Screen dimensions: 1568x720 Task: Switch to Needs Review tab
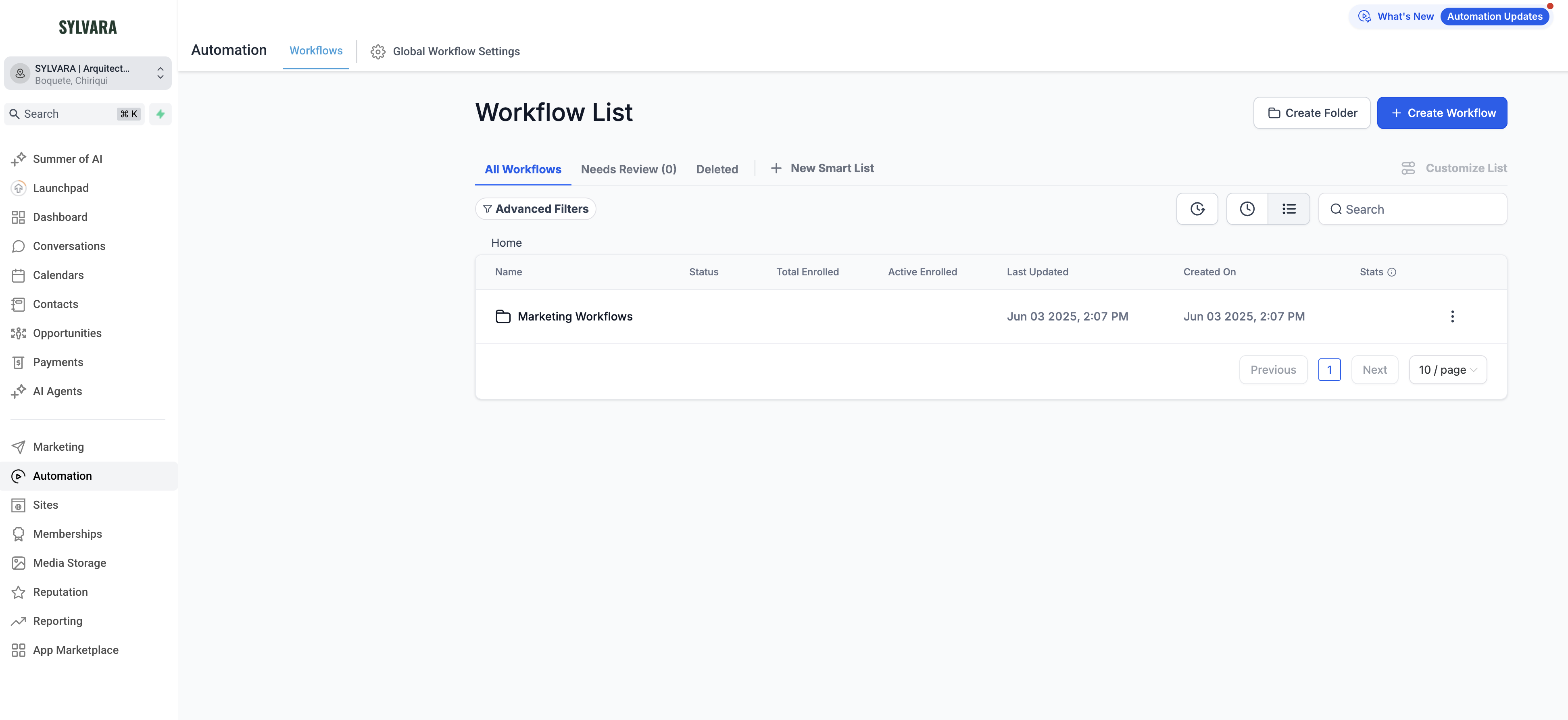(x=628, y=169)
